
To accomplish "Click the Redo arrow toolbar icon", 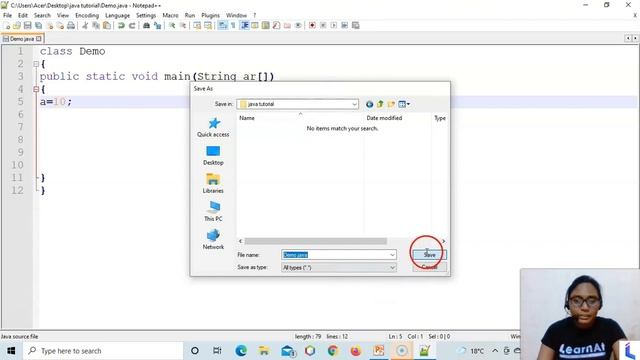I will click(132, 25).
